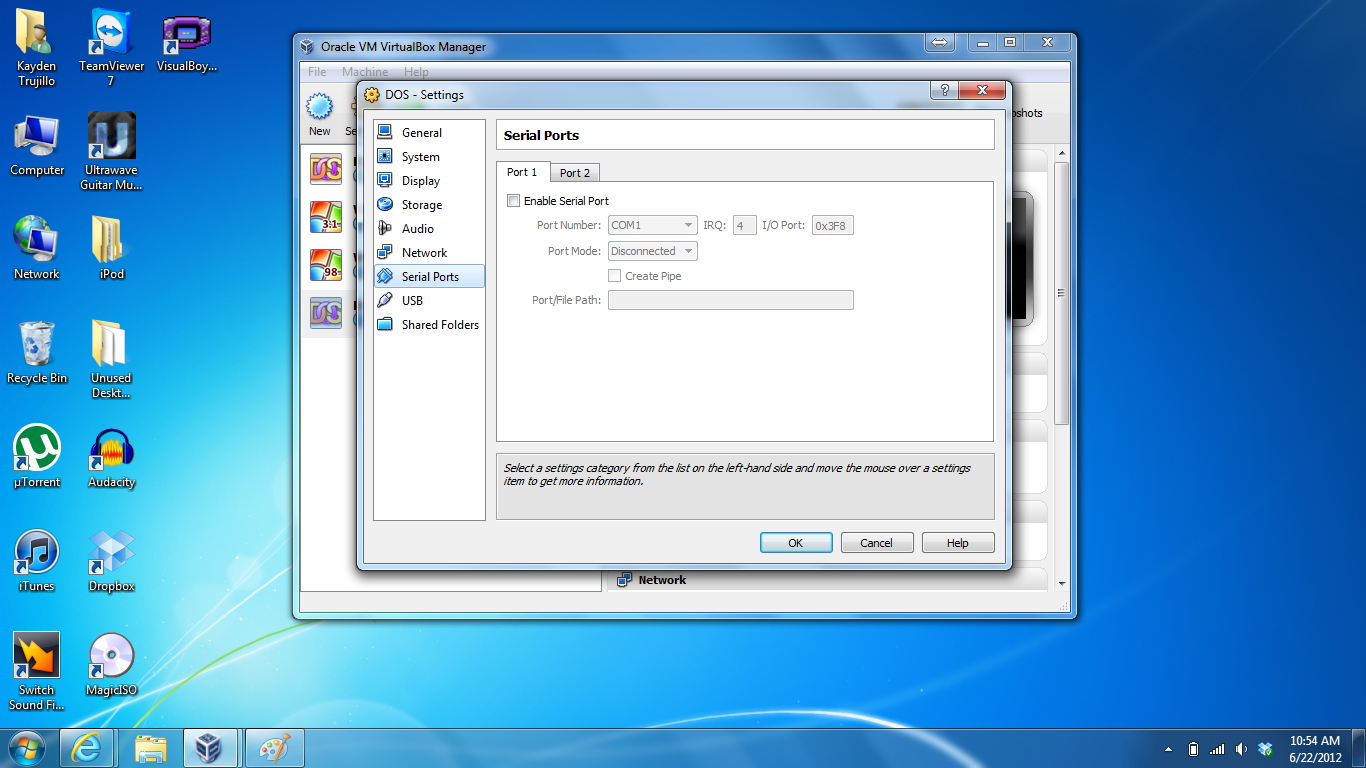This screenshot has height=768, width=1366.
Task: Open iTunes desktop shortcut
Action: [37, 561]
